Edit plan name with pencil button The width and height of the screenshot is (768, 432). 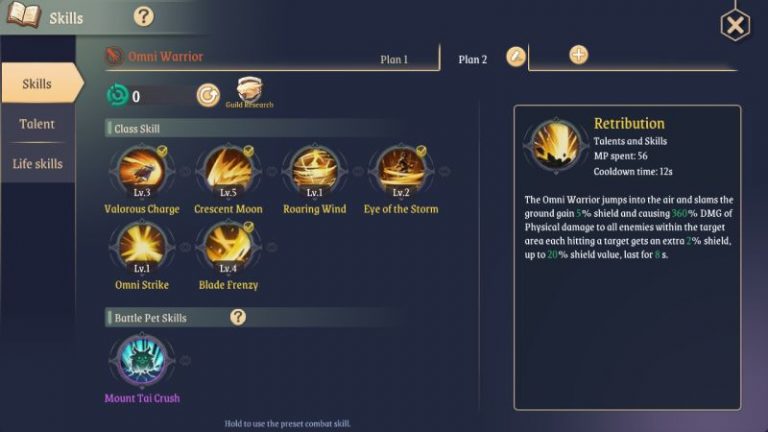(516, 57)
